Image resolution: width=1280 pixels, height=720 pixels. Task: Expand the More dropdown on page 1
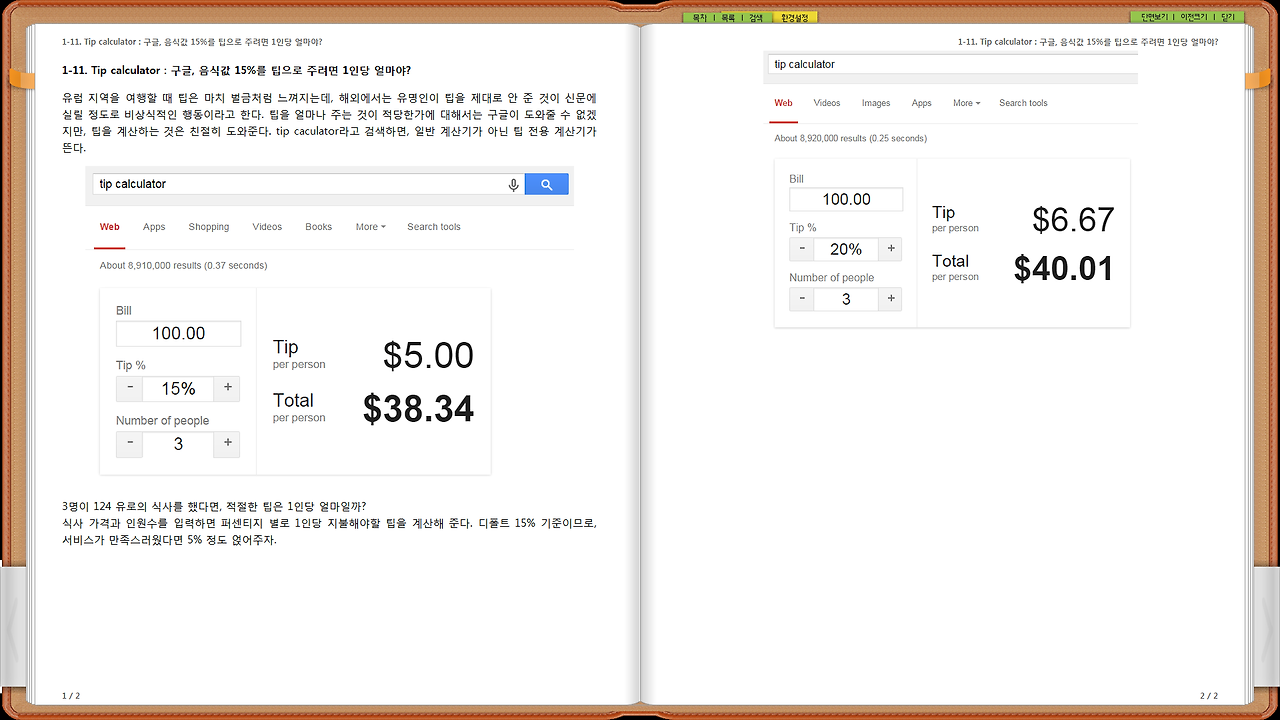pos(371,227)
